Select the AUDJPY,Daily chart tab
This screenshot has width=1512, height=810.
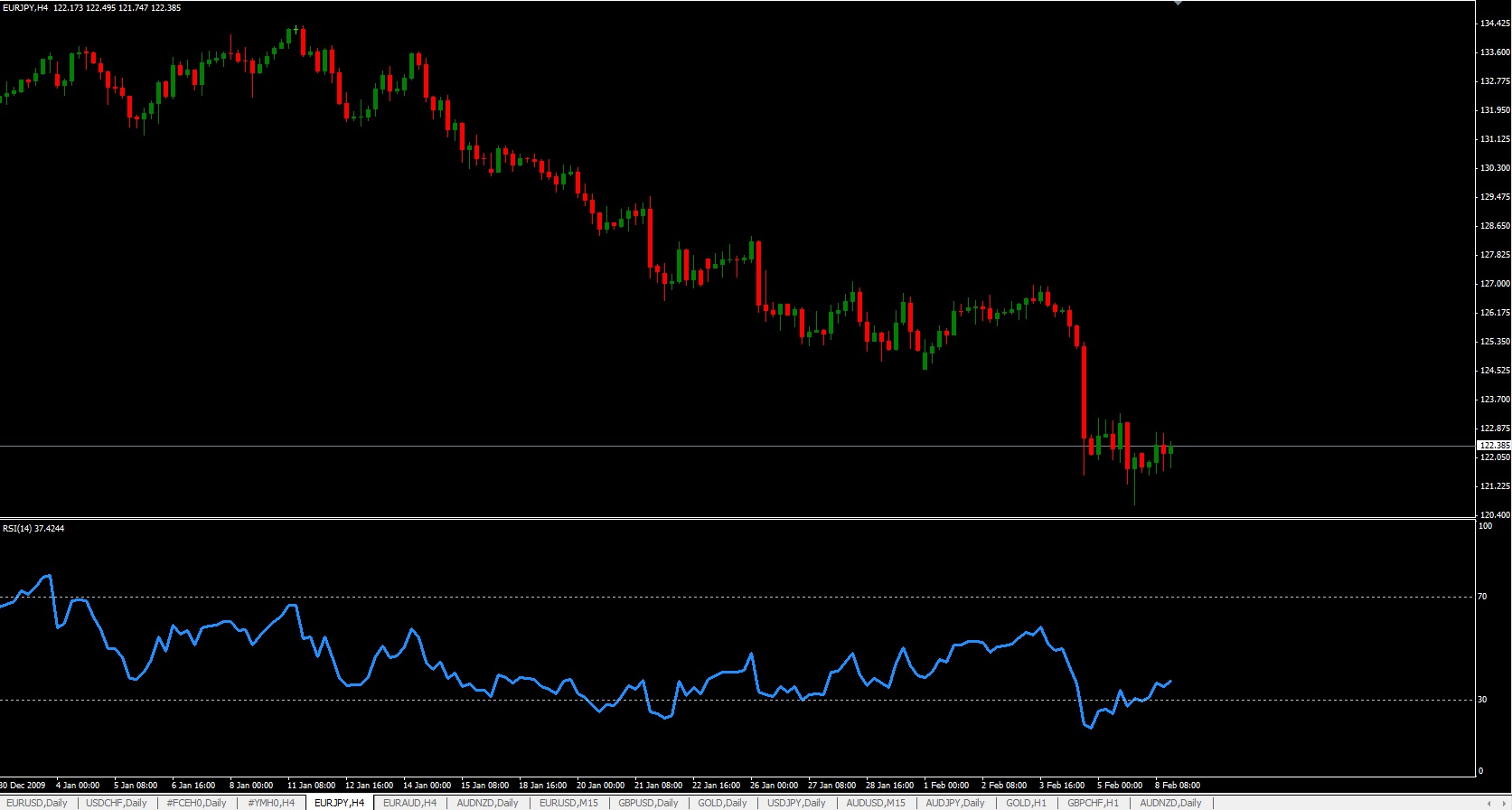click(955, 803)
